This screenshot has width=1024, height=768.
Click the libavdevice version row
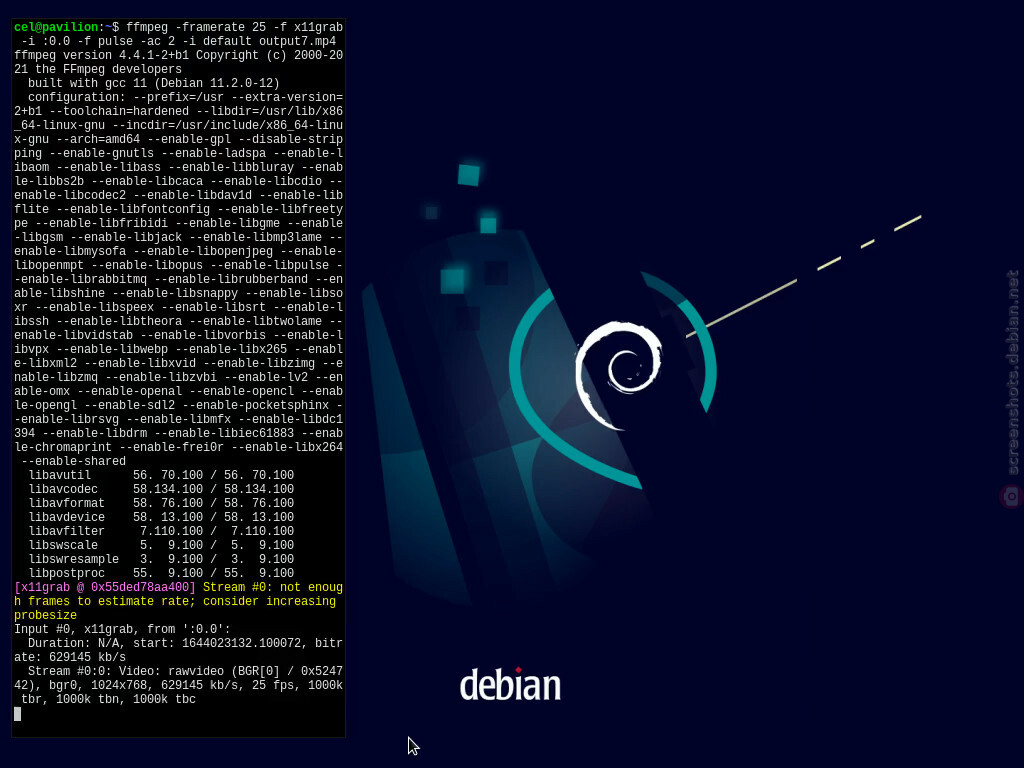pos(161,517)
